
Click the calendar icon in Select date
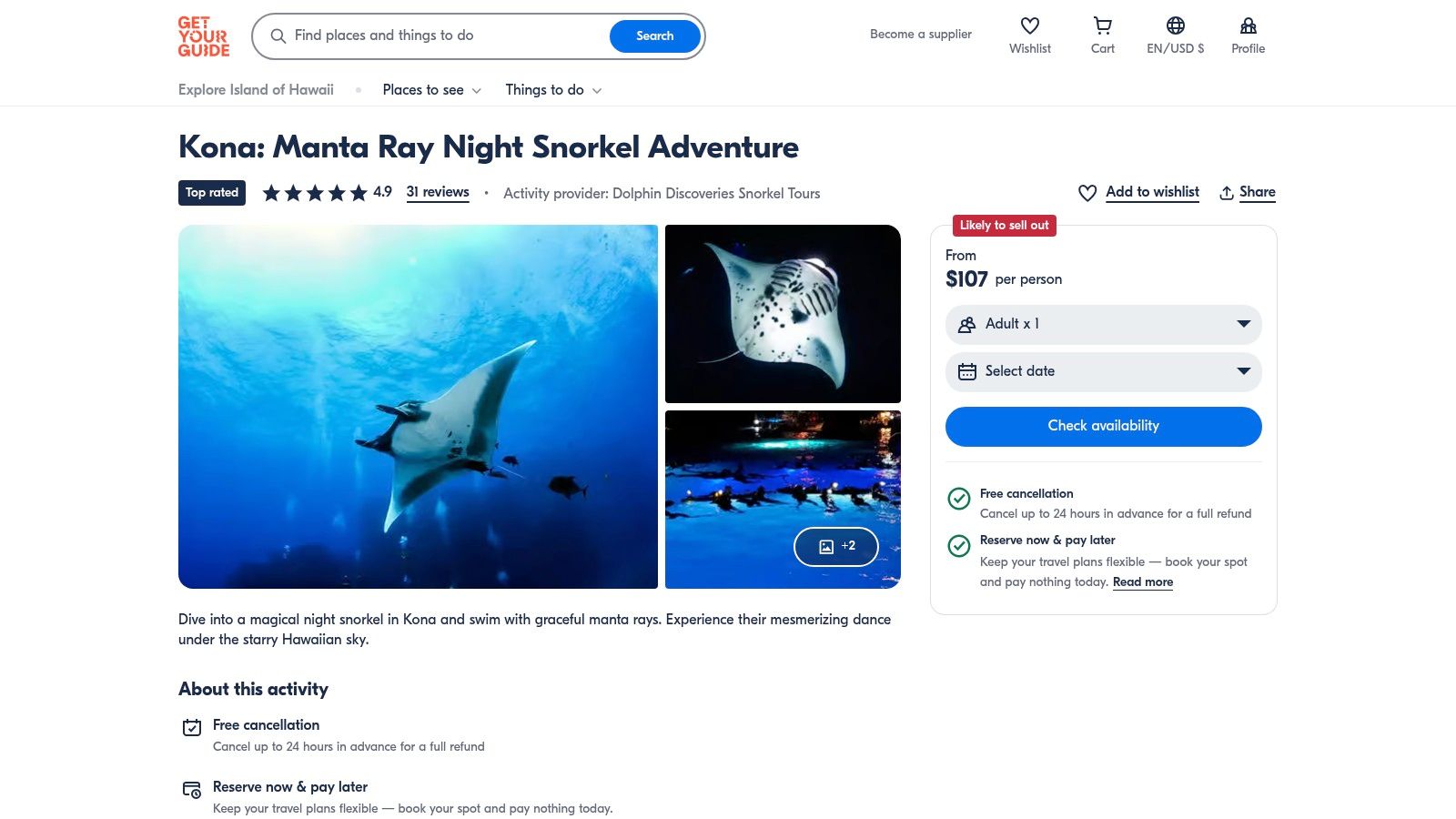[967, 371]
